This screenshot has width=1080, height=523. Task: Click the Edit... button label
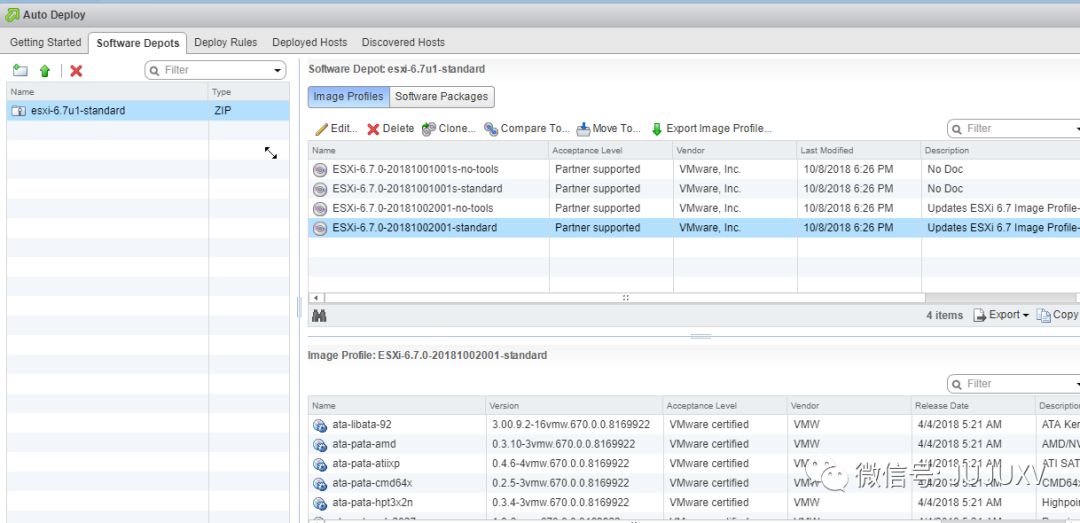(344, 129)
